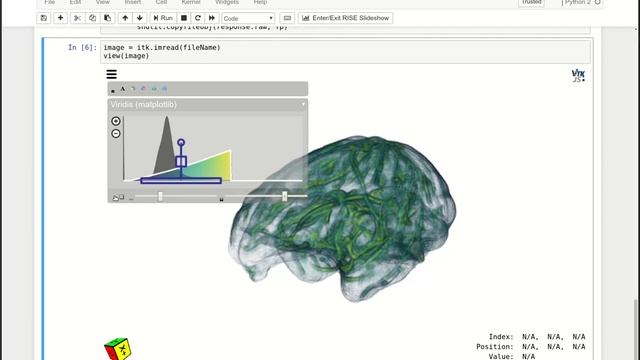Open the command palette keyboard icon
The height and width of the screenshot is (360, 640).
coord(287,18)
